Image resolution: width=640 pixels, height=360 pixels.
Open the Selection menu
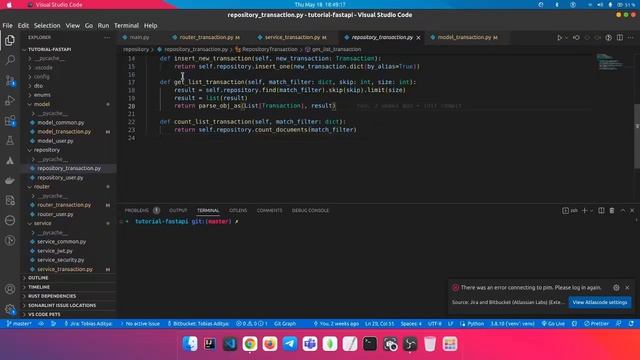click(47, 25)
